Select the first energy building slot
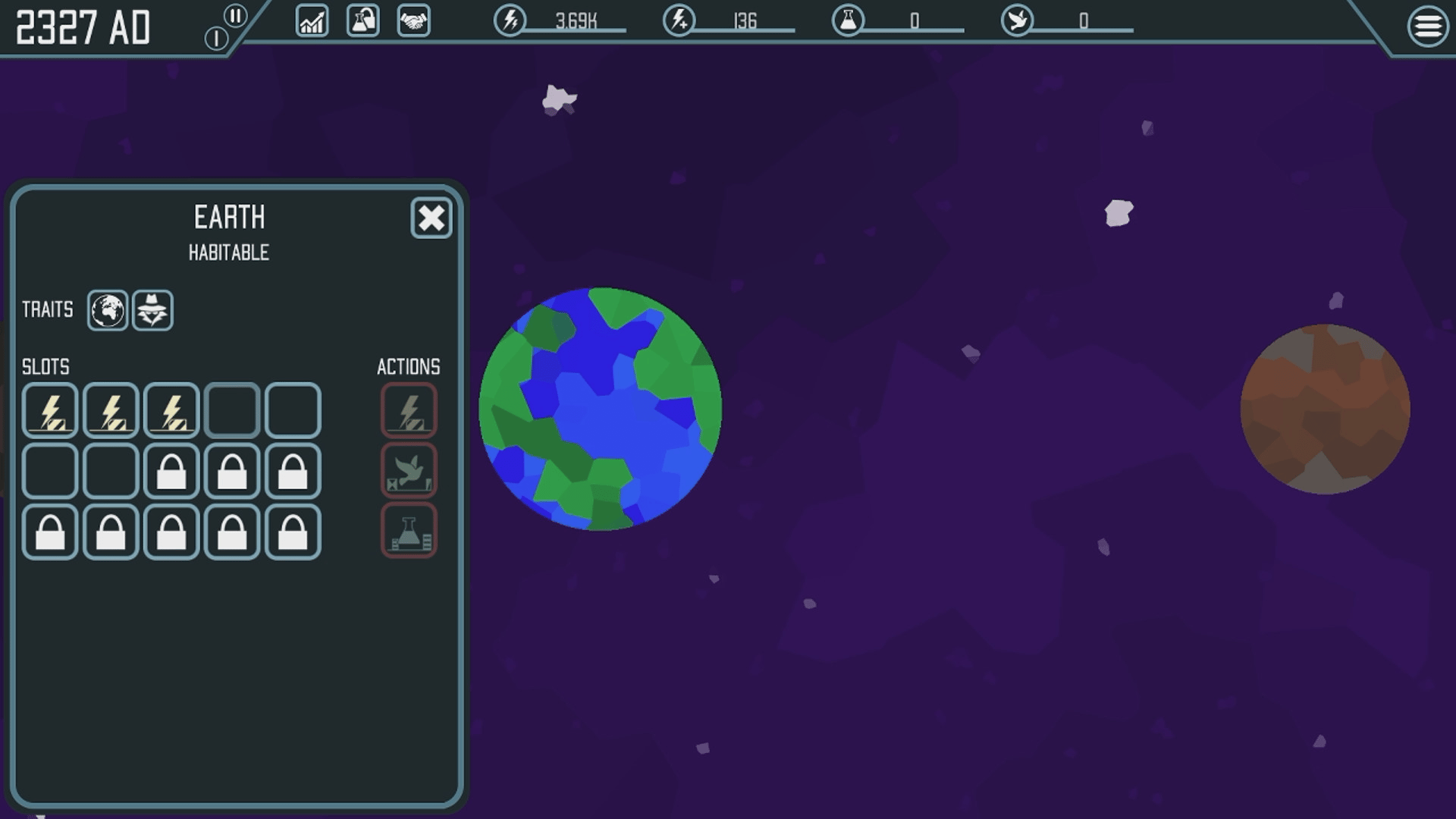Screen dimensions: 1456x819 pos(50,411)
